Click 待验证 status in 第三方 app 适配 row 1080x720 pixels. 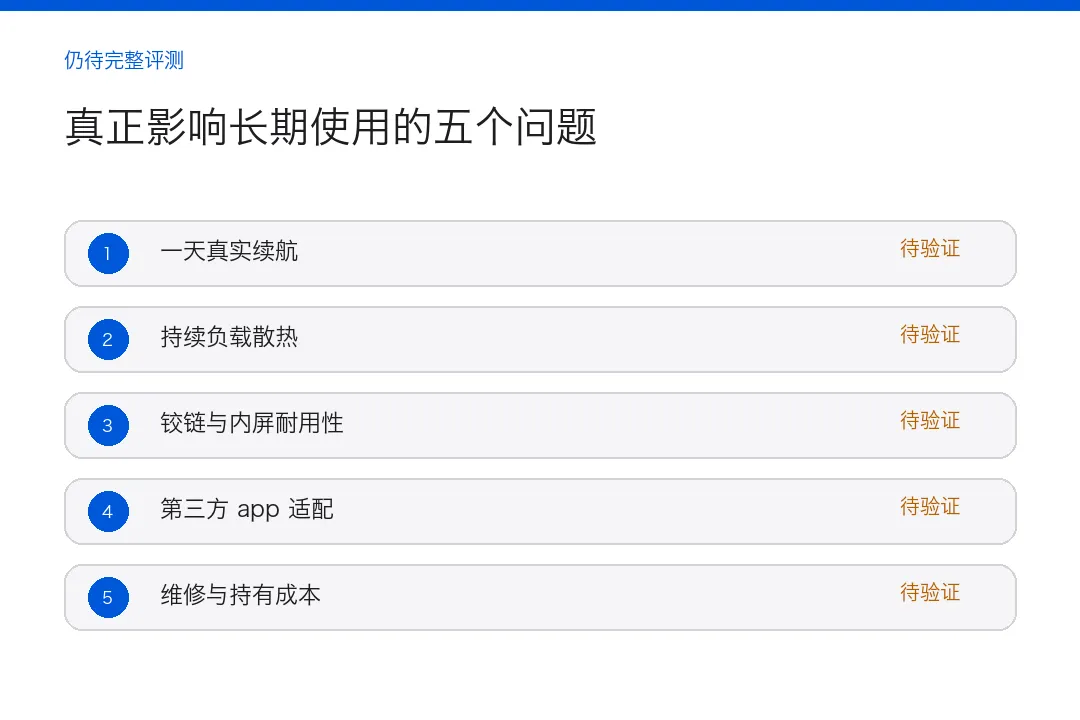tap(930, 506)
